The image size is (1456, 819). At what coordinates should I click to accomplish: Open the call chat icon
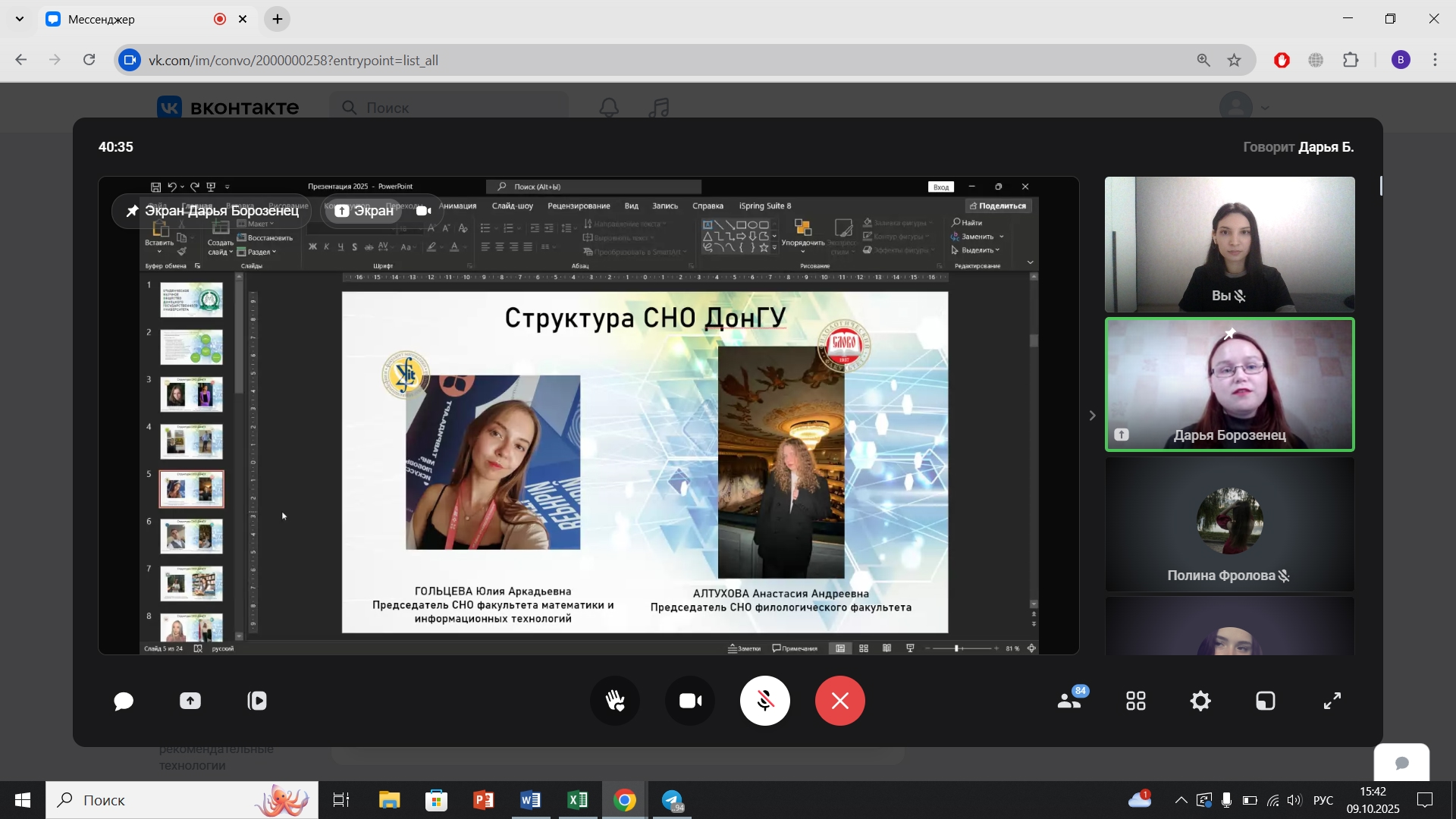pyautogui.click(x=124, y=701)
